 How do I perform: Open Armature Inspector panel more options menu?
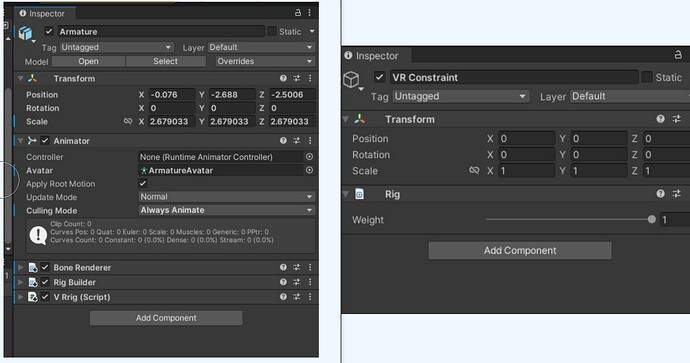click(x=309, y=13)
